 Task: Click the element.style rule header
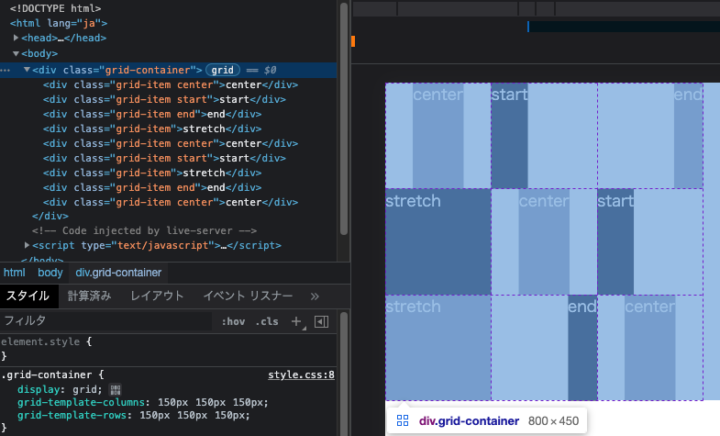(x=46, y=342)
